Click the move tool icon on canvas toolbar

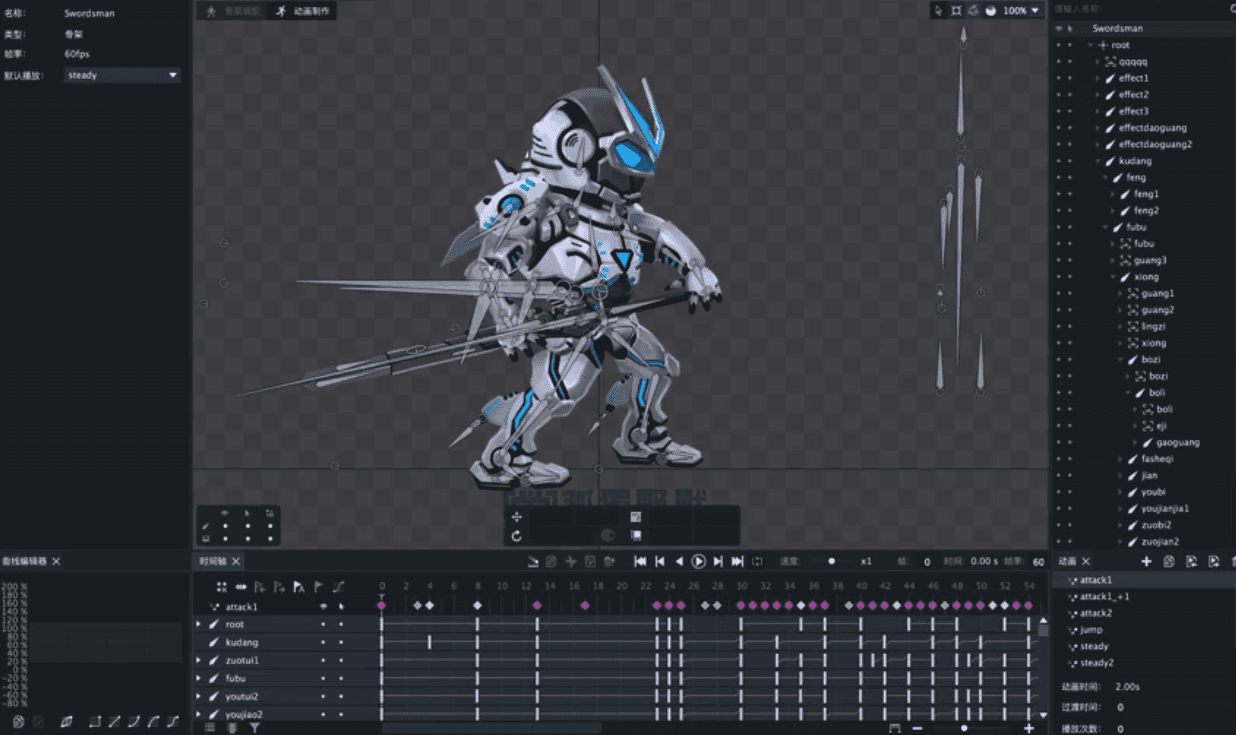click(516, 517)
